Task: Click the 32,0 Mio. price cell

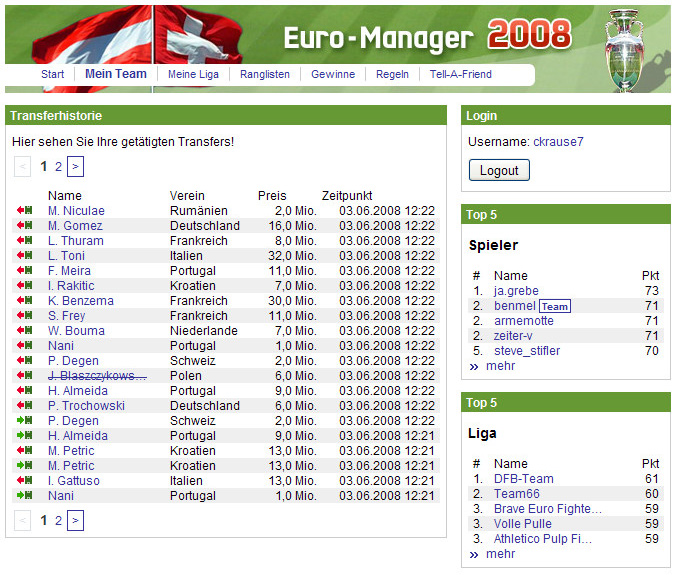Action: pos(292,256)
